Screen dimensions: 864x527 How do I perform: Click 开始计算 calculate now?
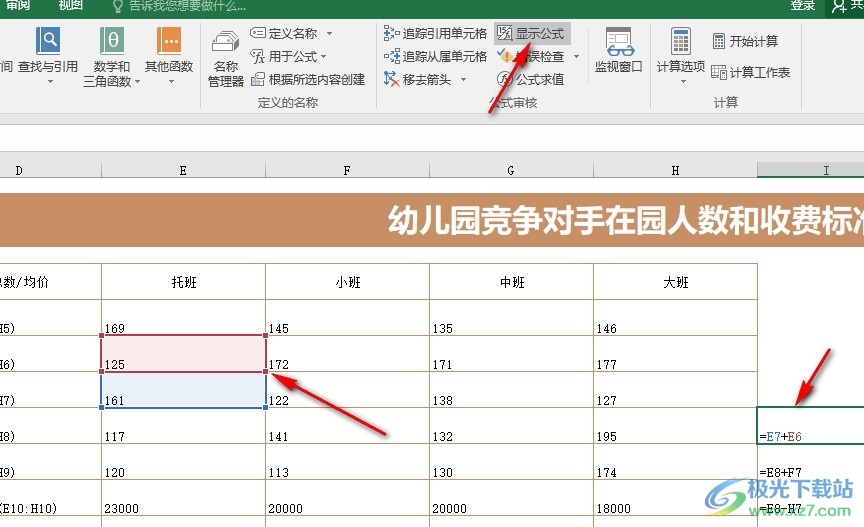746,41
